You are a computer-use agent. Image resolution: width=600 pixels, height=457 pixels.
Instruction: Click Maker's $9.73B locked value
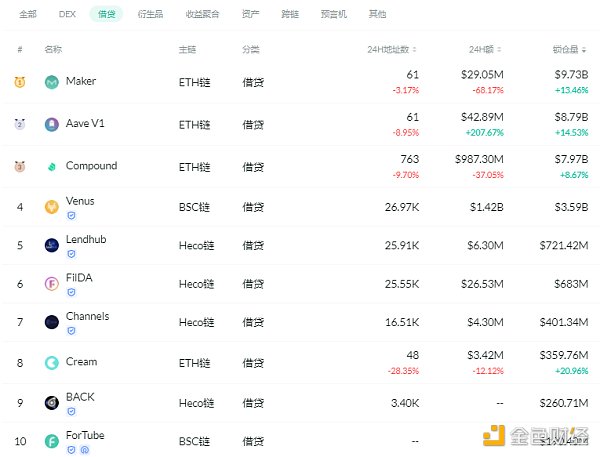(x=571, y=75)
